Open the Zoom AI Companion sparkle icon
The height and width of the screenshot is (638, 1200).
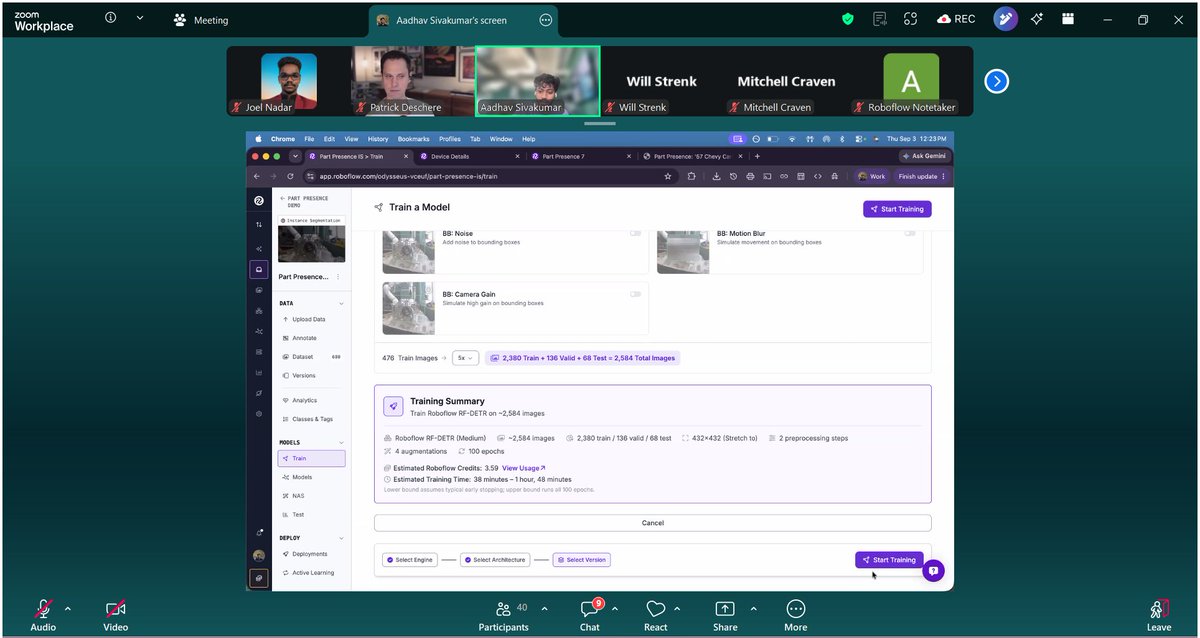click(x=1038, y=19)
